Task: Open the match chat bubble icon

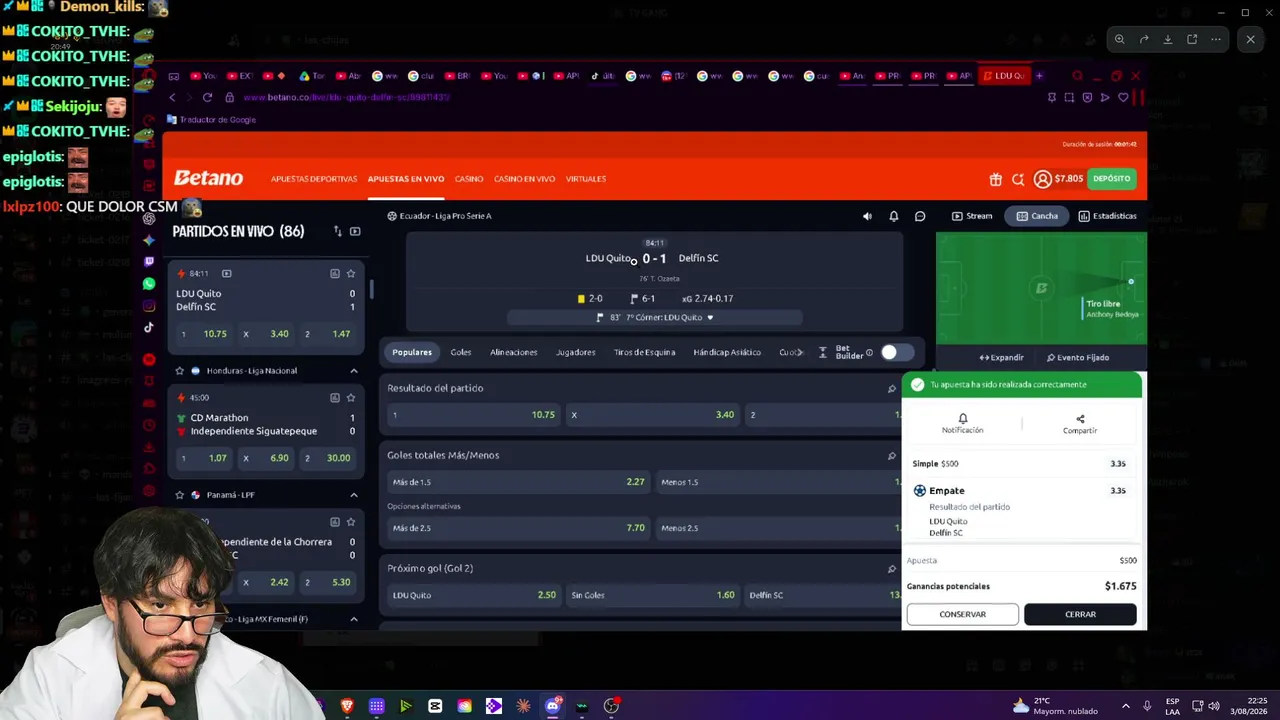Action: click(920, 216)
